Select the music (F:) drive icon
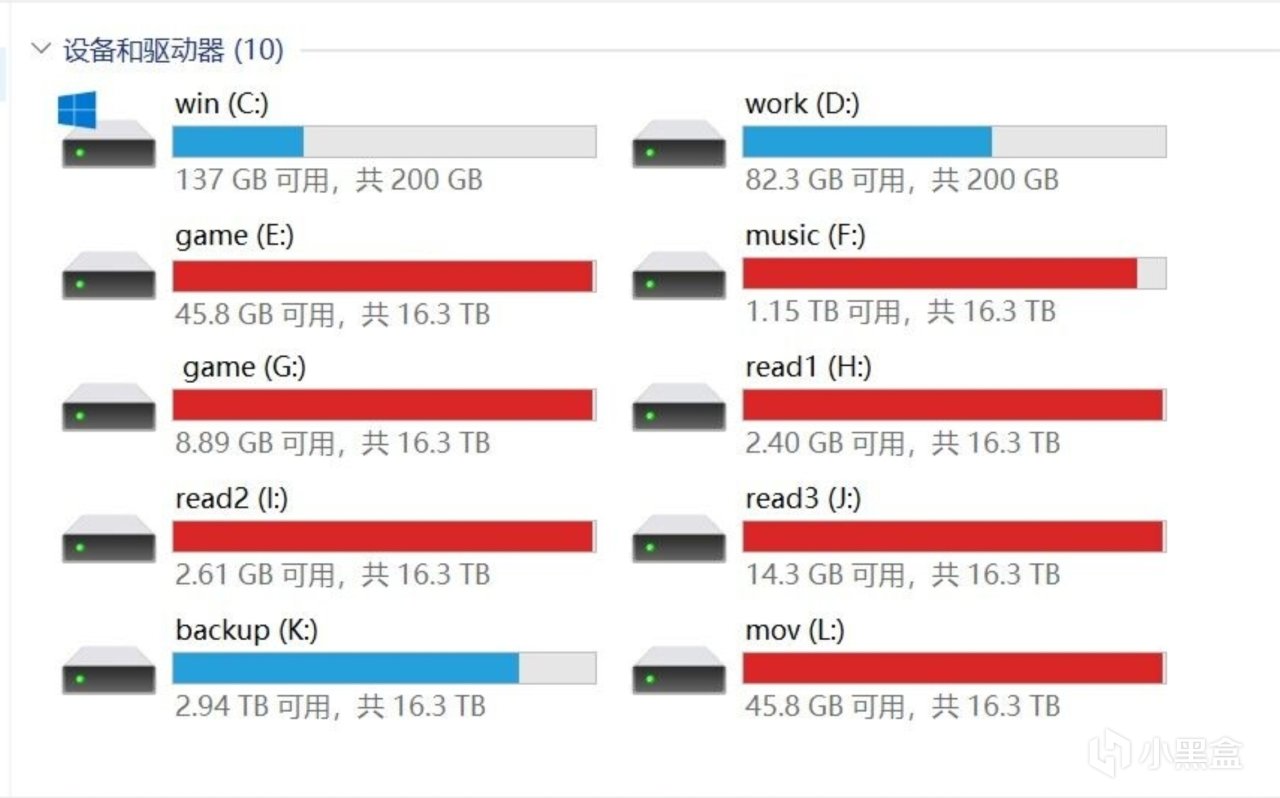1280x798 pixels. 679,275
